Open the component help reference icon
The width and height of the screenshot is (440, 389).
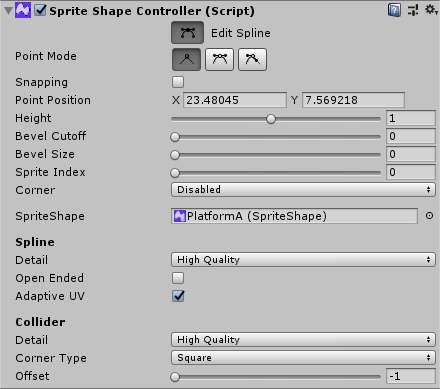[394, 10]
